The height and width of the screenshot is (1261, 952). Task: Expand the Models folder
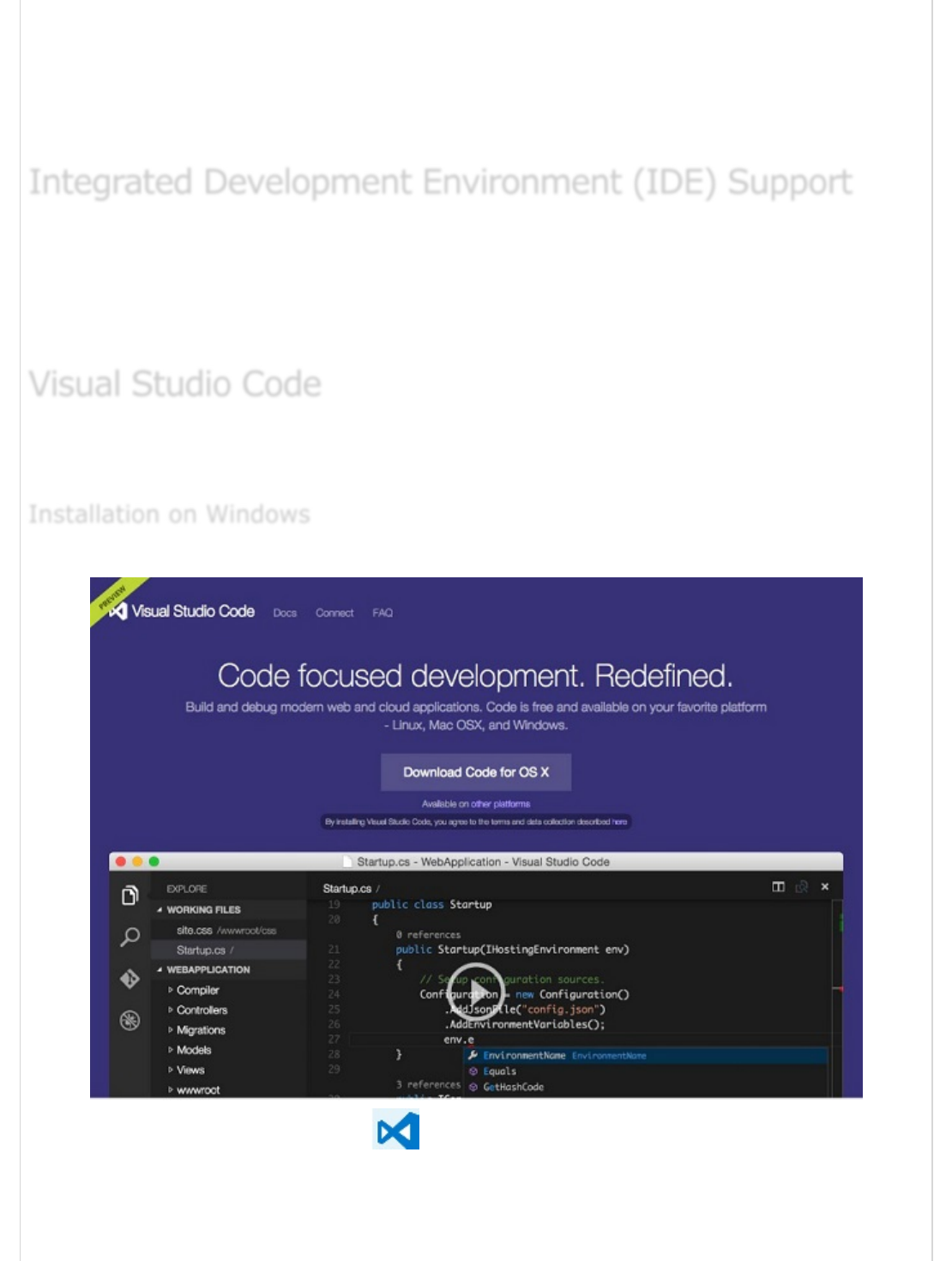[x=190, y=1050]
